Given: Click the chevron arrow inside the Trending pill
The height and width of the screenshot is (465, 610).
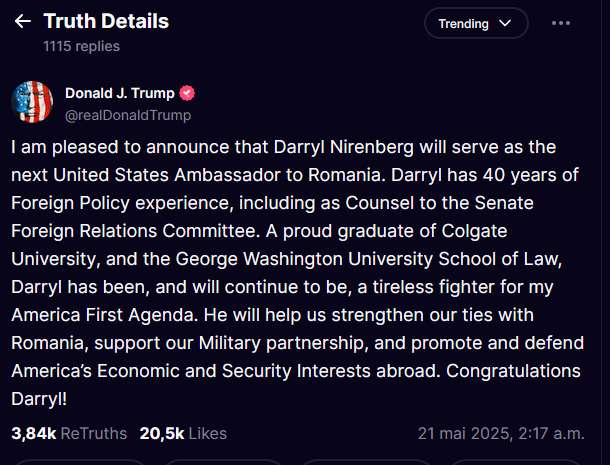Looking at the screenshot, I should 505,23.
